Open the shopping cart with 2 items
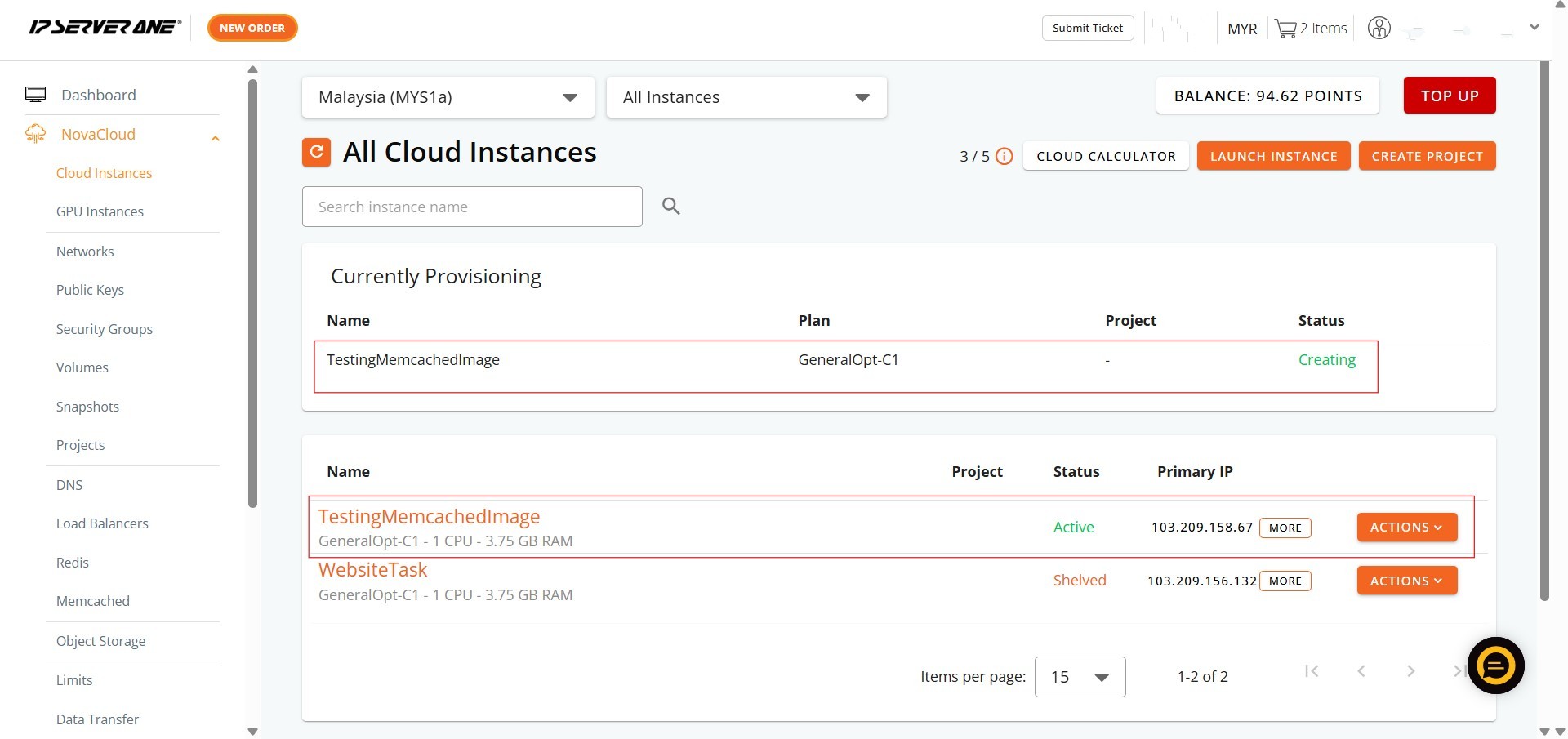Image resolution: width=1568 pixels, height=739 pixels. (1310, 29)
